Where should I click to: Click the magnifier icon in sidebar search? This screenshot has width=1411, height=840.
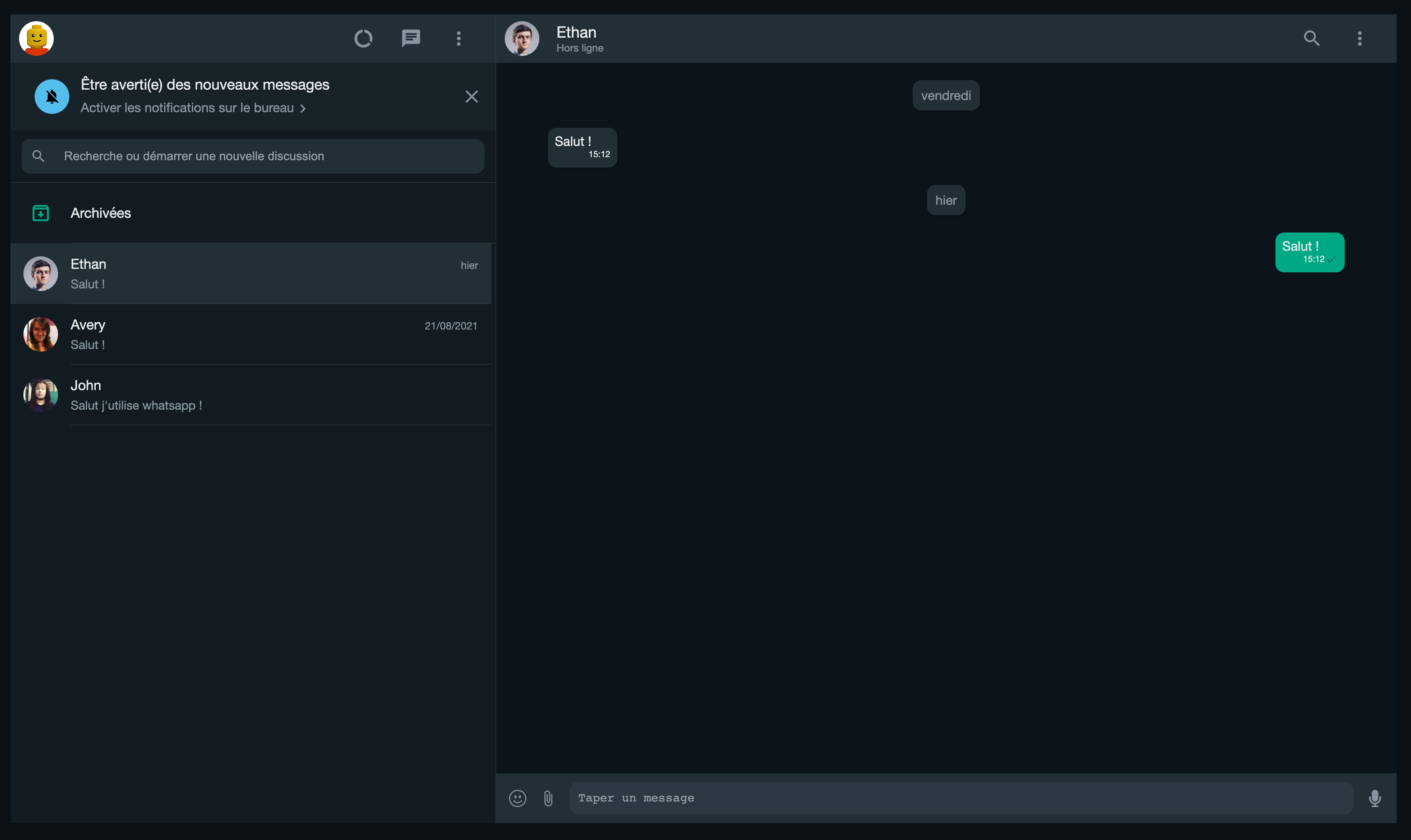39,156
